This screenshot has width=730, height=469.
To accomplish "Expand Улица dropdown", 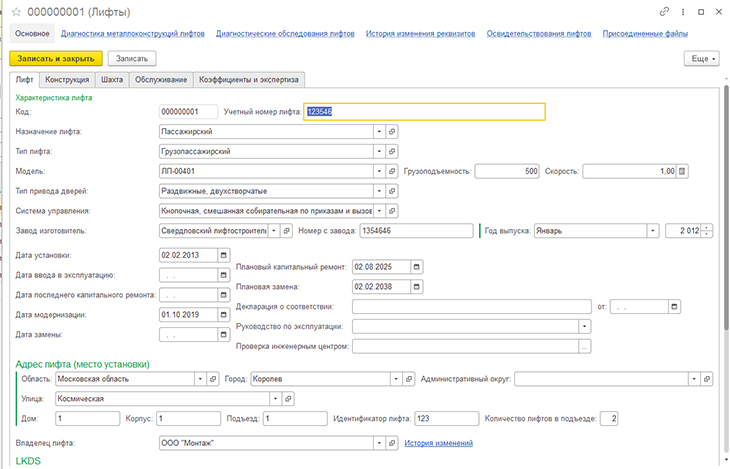I will [276, 399].
